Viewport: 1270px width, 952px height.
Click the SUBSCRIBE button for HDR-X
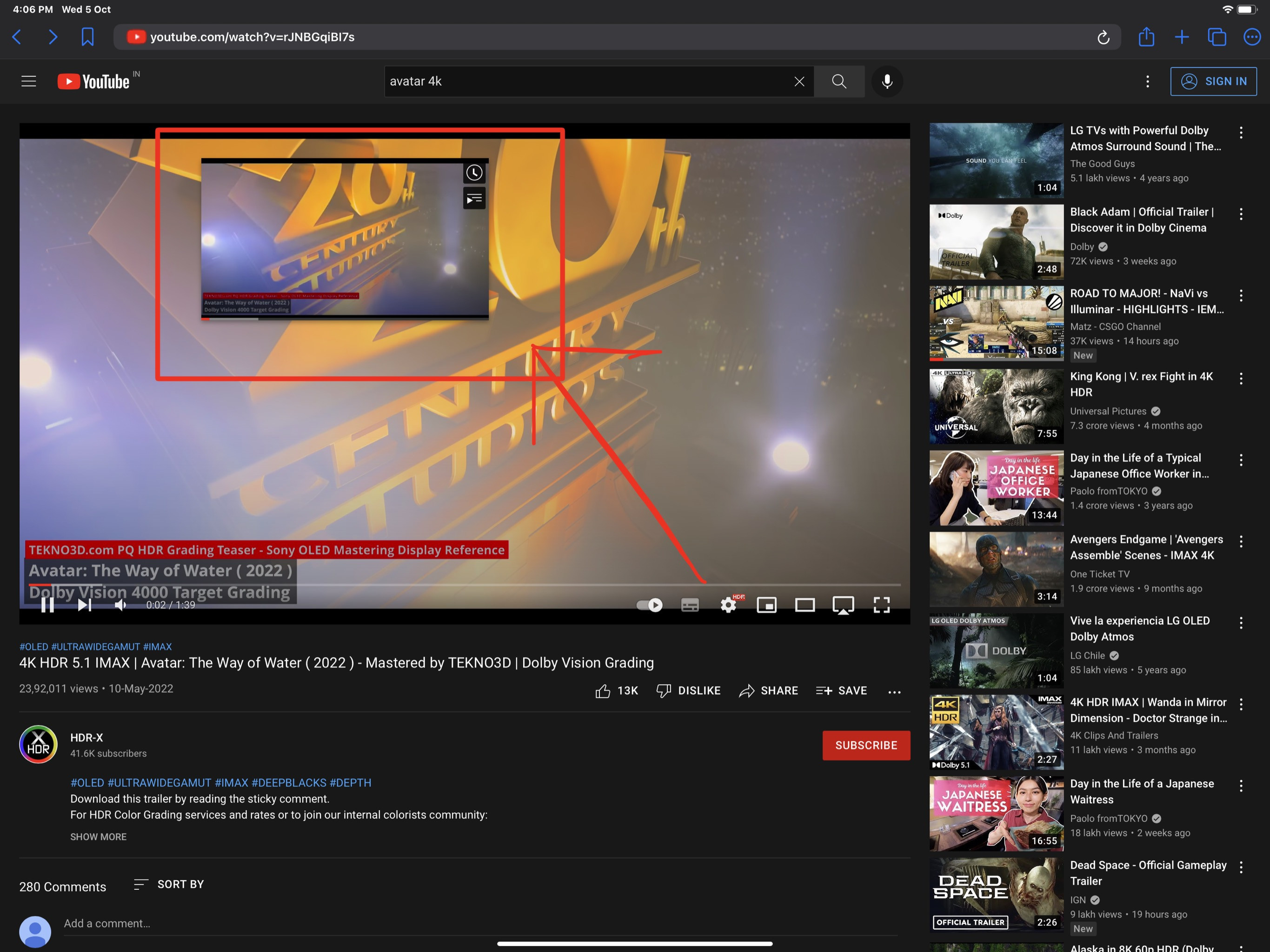[x=867, y=745]
